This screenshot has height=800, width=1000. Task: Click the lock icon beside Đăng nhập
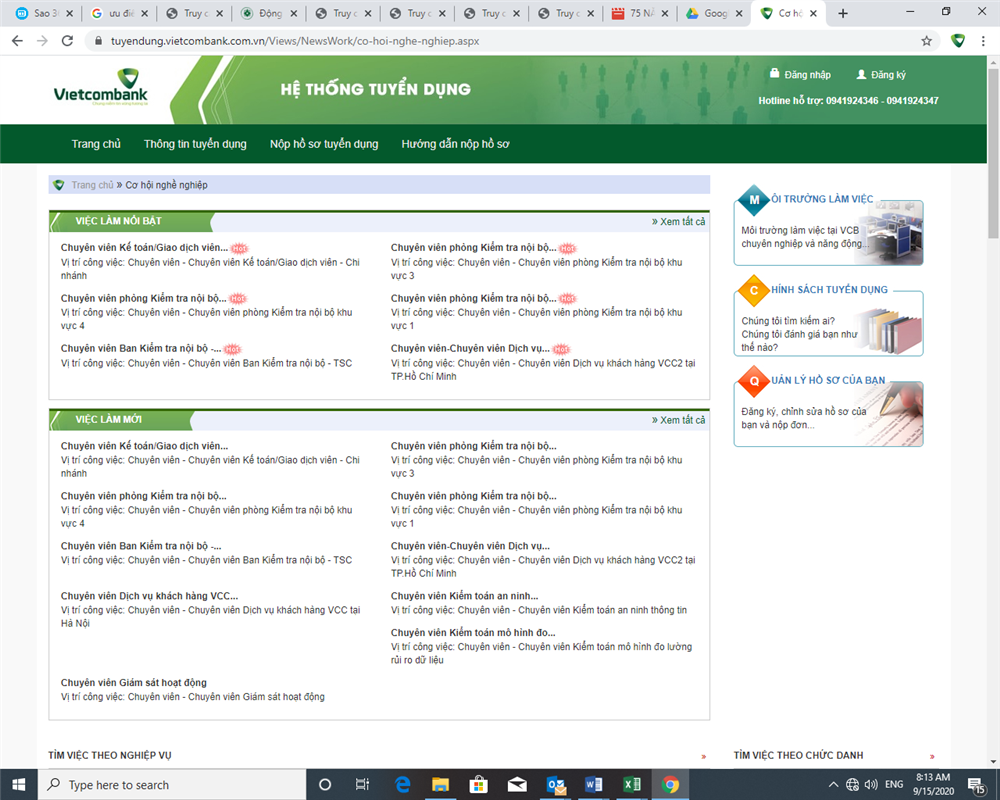(x=774, y=73)
